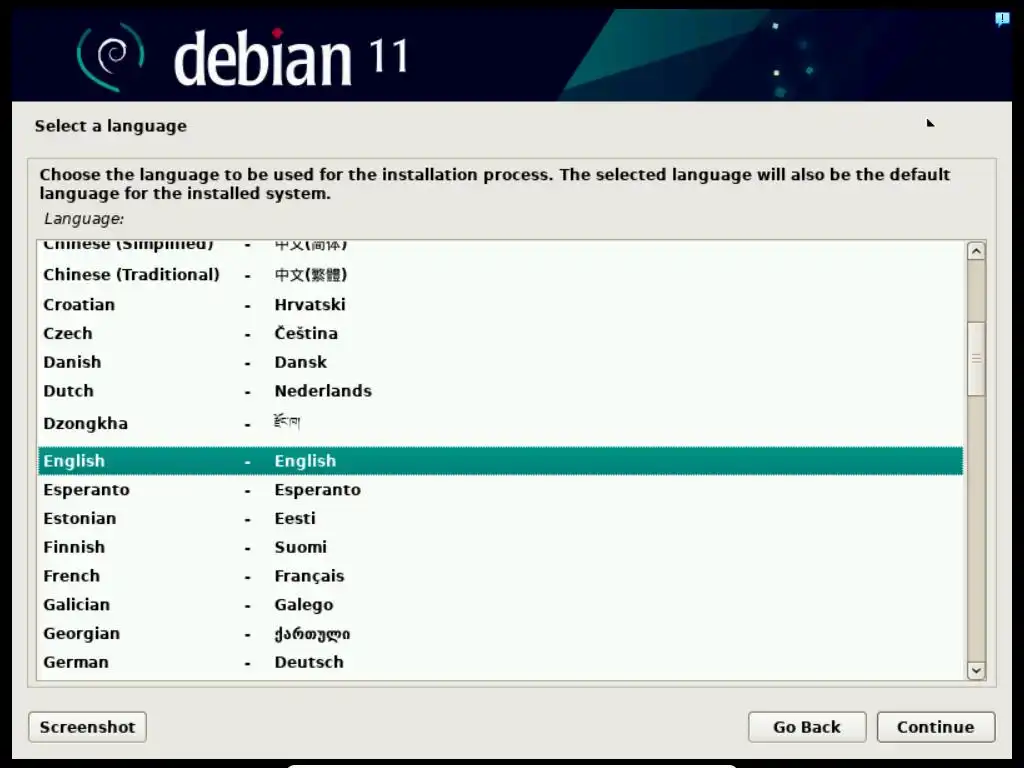The height and width of the screenshot is (768, 1024).
Task: Select Czech - Čeština language
Action: 500,333
